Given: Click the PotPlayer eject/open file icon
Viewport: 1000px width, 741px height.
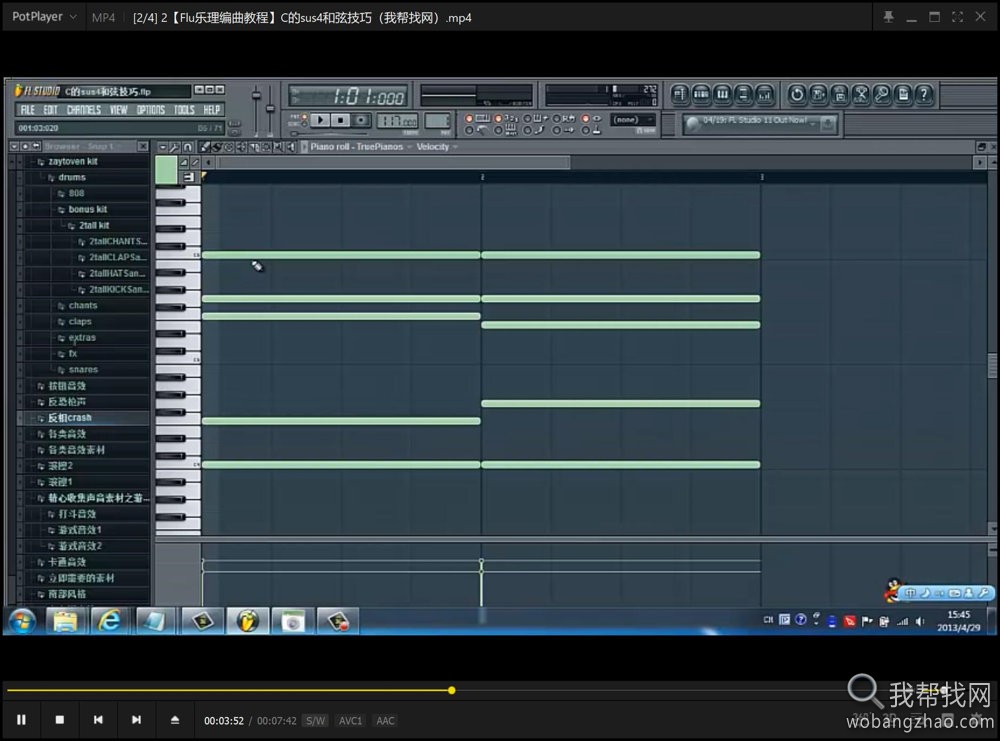Looking at the screenshot, I should coord(175,720).
